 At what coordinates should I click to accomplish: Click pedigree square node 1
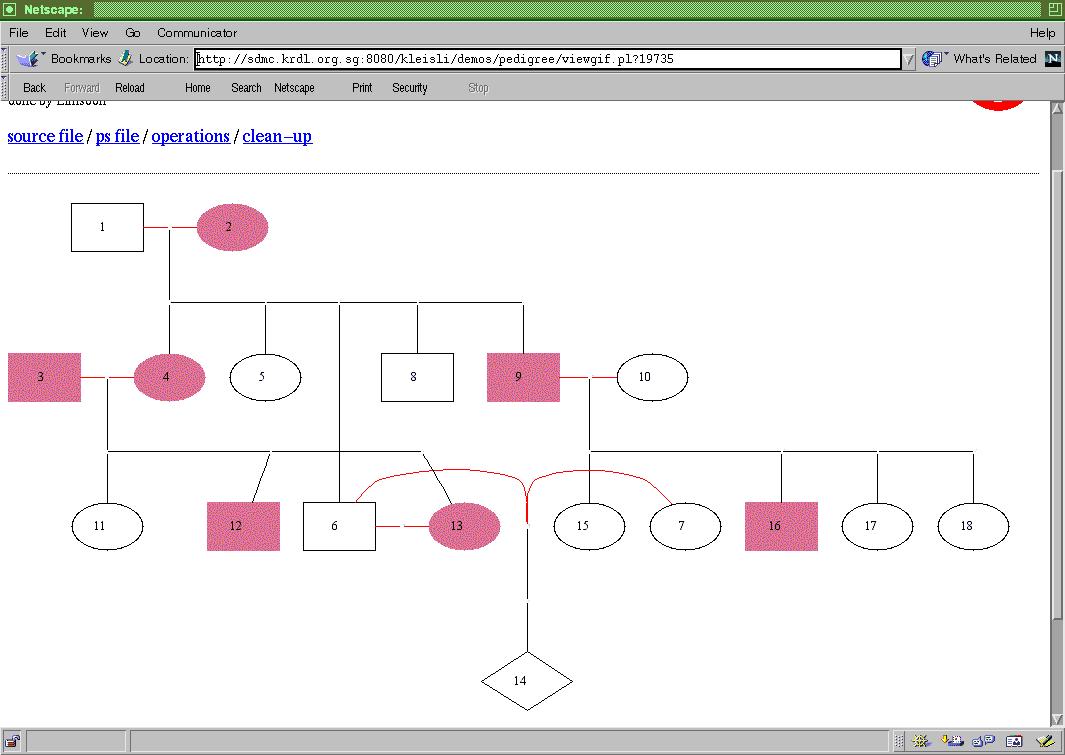pyautogui.click(x=107, y=227)
